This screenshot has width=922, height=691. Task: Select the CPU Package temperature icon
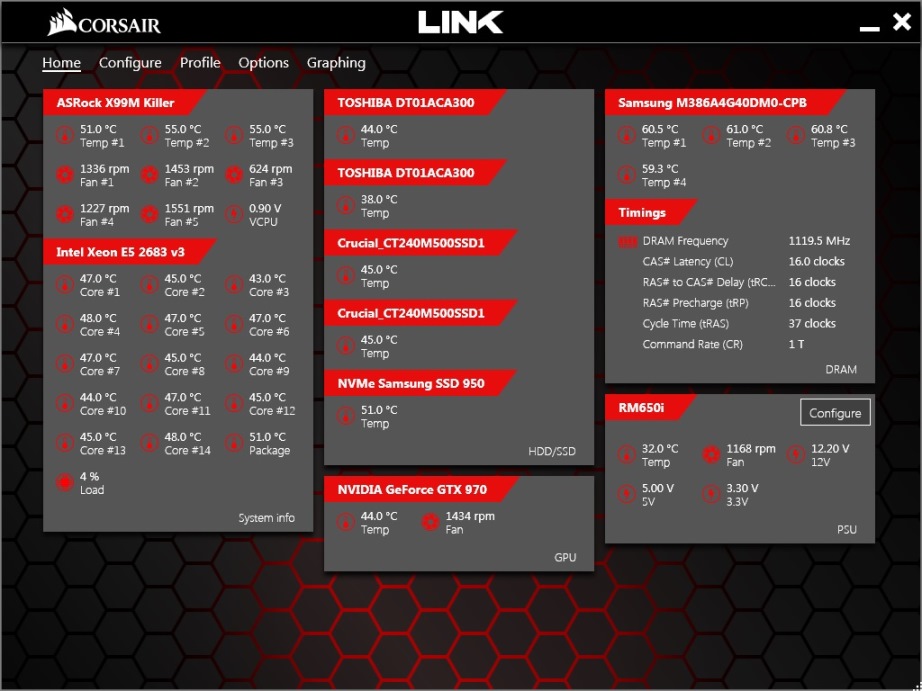(x=234, y=443)
